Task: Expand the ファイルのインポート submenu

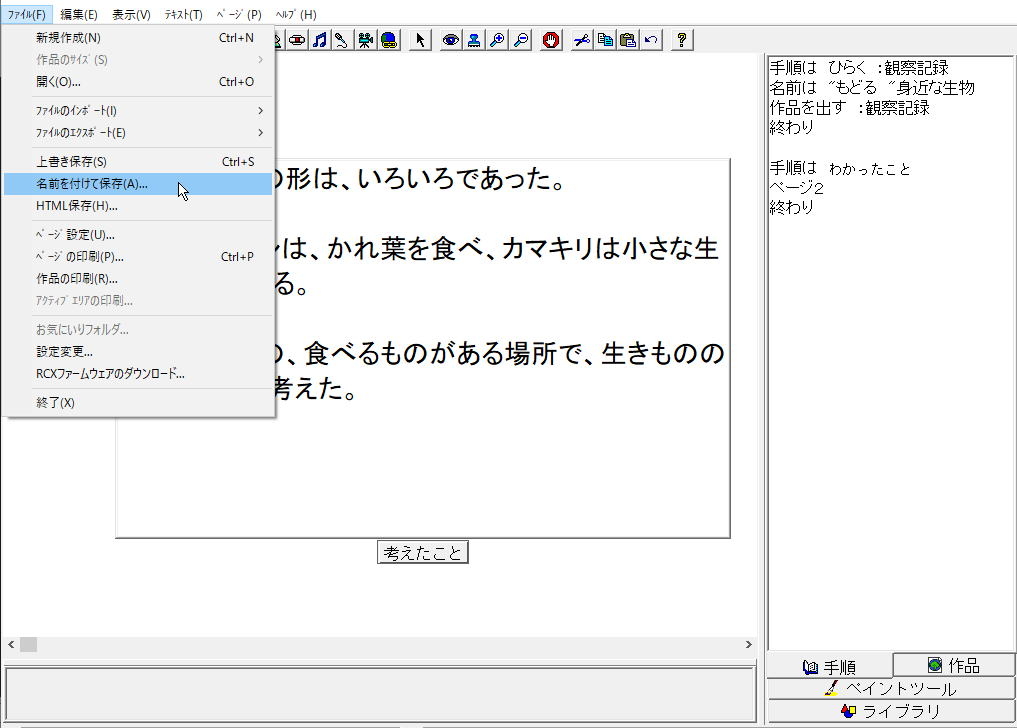Action: (x=138, y=110)
